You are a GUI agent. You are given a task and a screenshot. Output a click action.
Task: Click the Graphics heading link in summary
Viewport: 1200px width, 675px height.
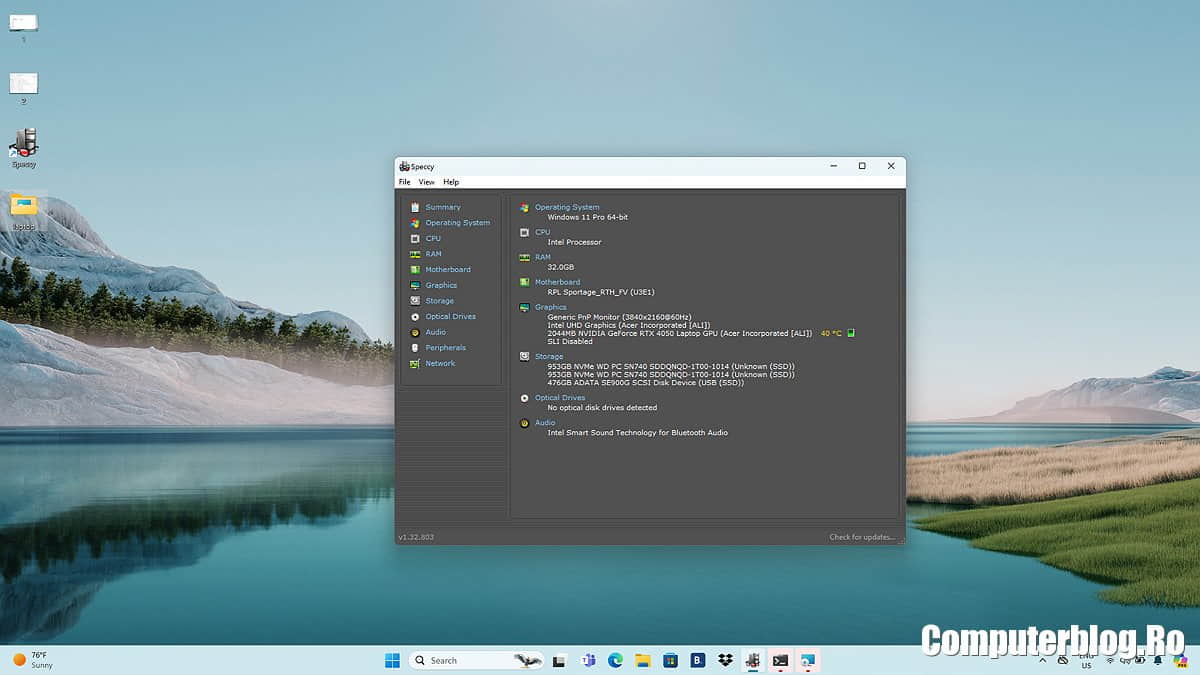(x=550, y=307)
